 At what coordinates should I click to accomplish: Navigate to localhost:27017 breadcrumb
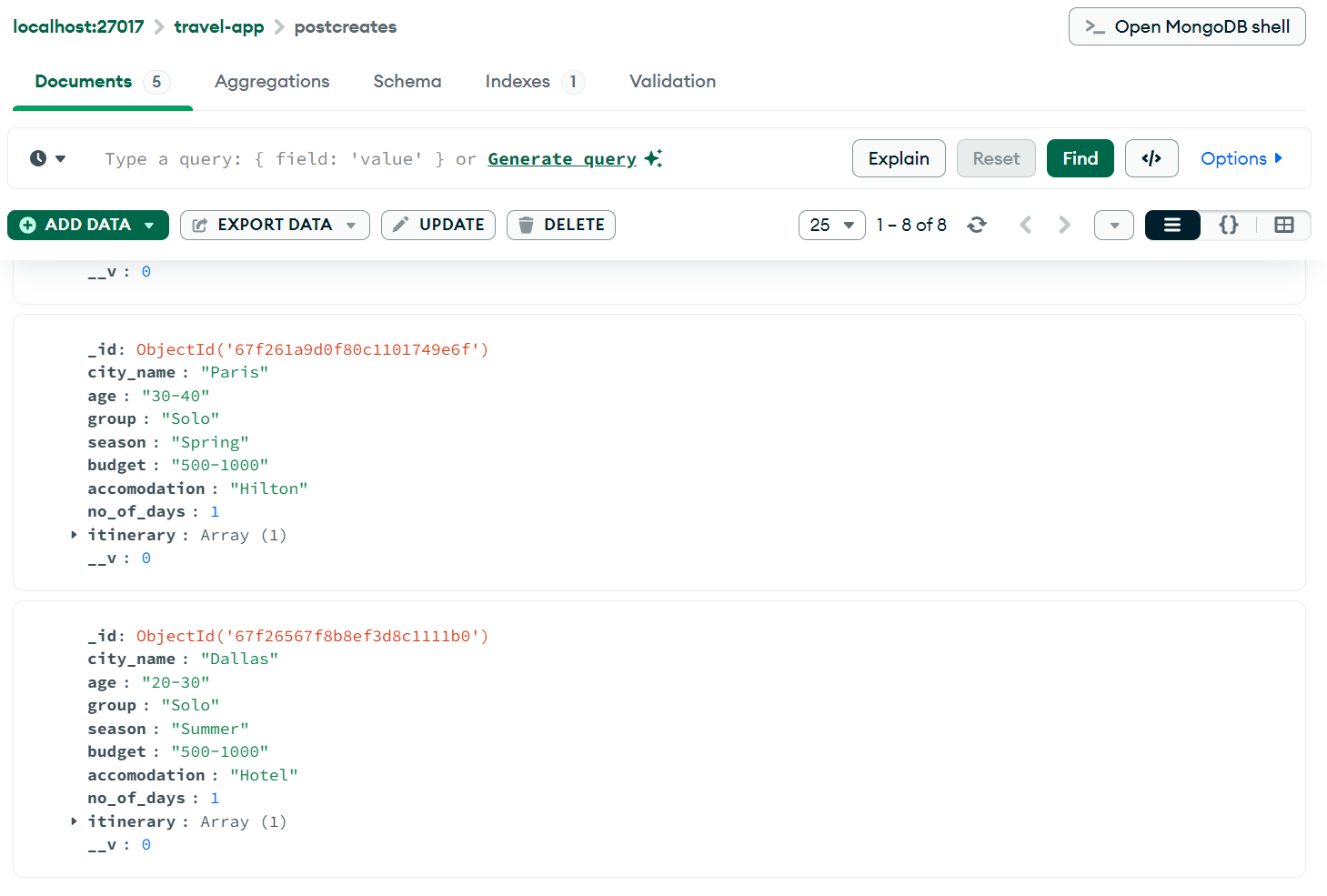(x=78, y=26)
